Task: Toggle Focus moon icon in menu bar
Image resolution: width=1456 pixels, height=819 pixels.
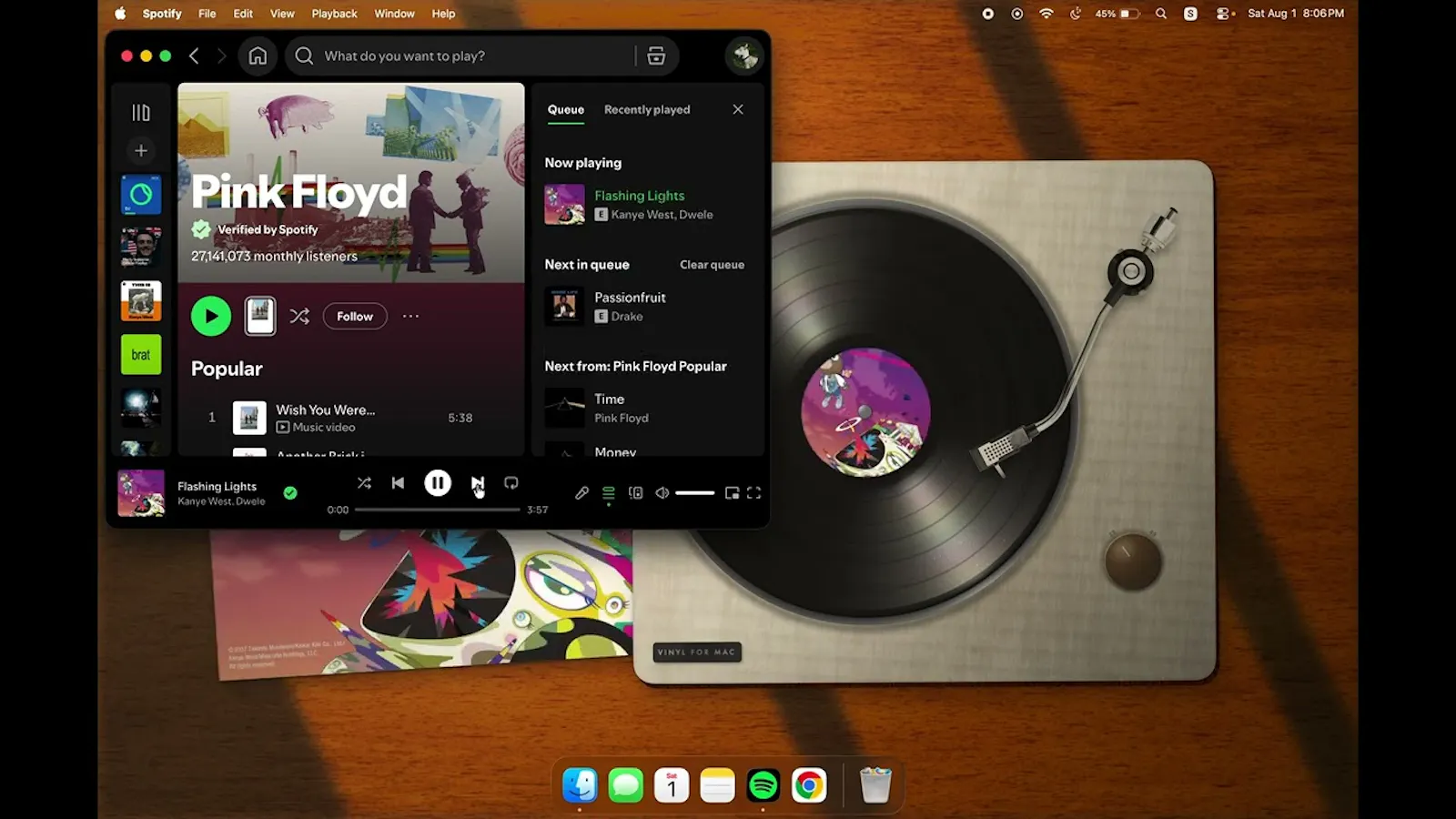Action: click(x=1076, y=14)
